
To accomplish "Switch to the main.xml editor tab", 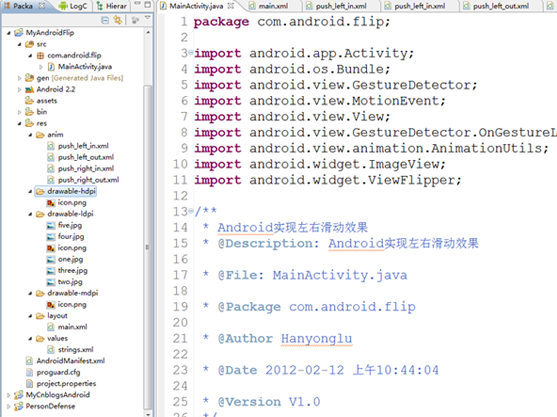I will click(x=268, y=6).
